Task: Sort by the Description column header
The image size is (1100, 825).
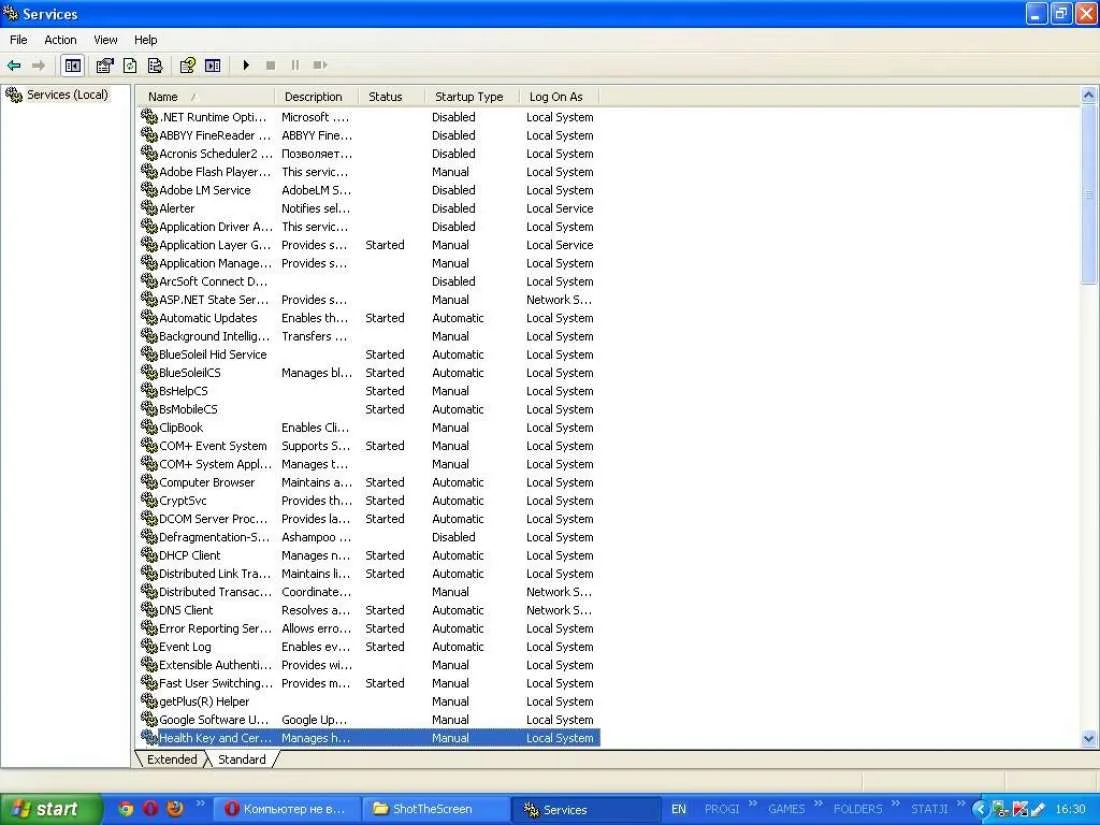Action: [316, 97]
